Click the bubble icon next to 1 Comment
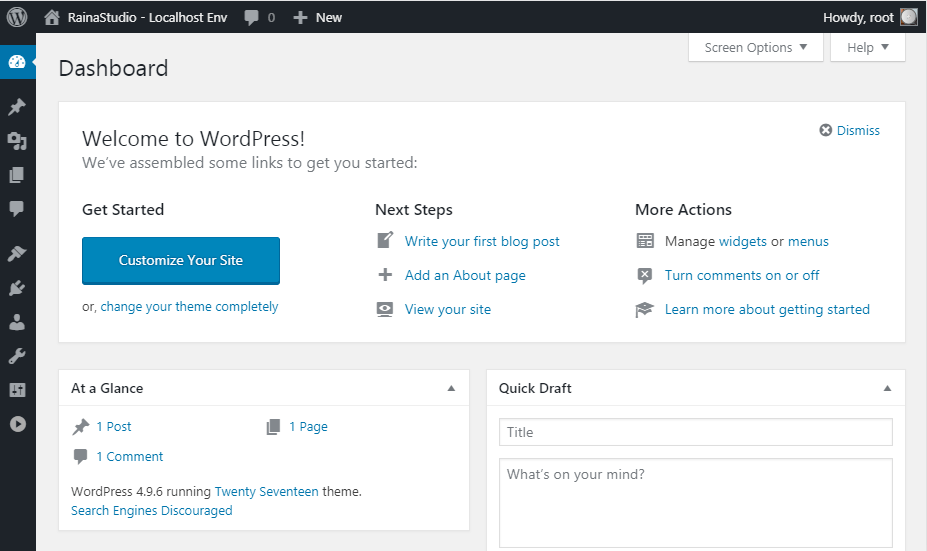Image resolution: width=927 pixels, height=551 pixels. click(x=80, y=456)
